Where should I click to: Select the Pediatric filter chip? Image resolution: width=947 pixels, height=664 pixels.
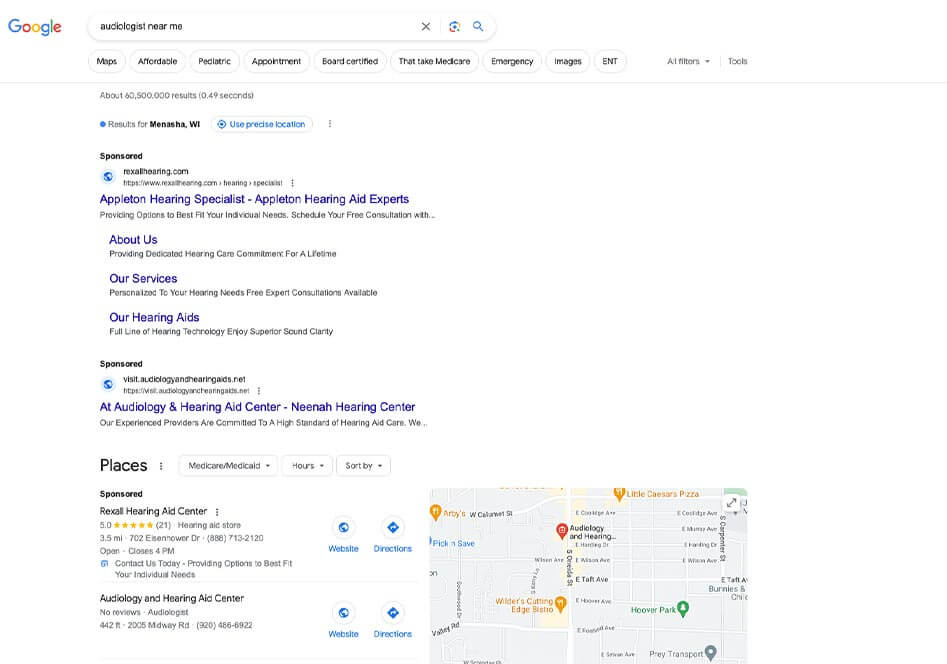[214, 61]
